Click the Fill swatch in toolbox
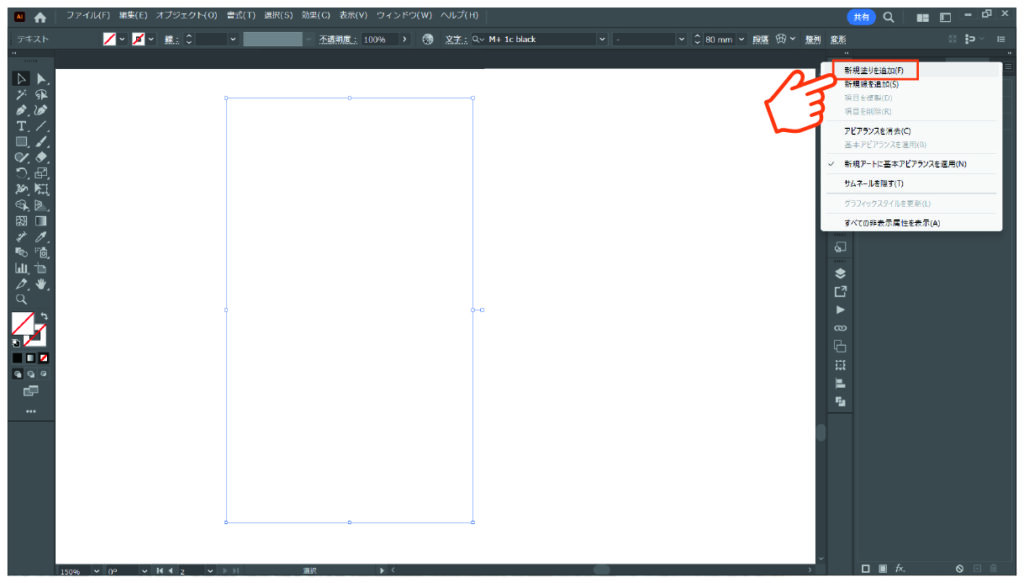Viewport: 1024px width, 583px height. 23,323
